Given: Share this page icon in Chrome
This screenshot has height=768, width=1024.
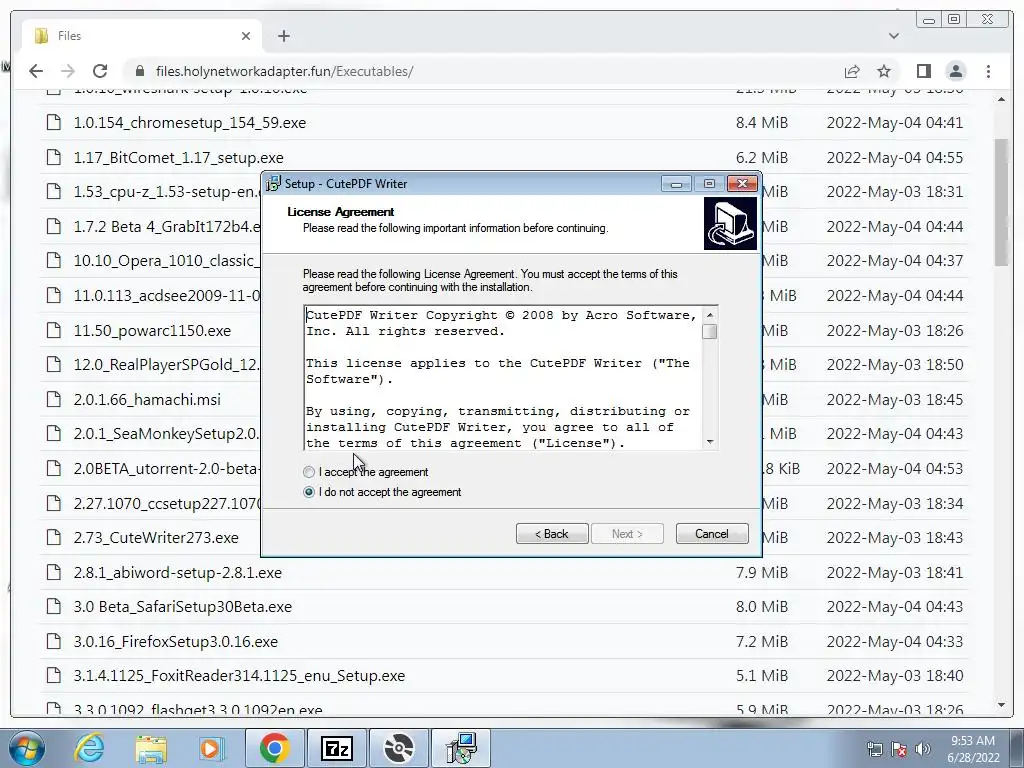Looking at the screenshot, I should tap(852, 71).
